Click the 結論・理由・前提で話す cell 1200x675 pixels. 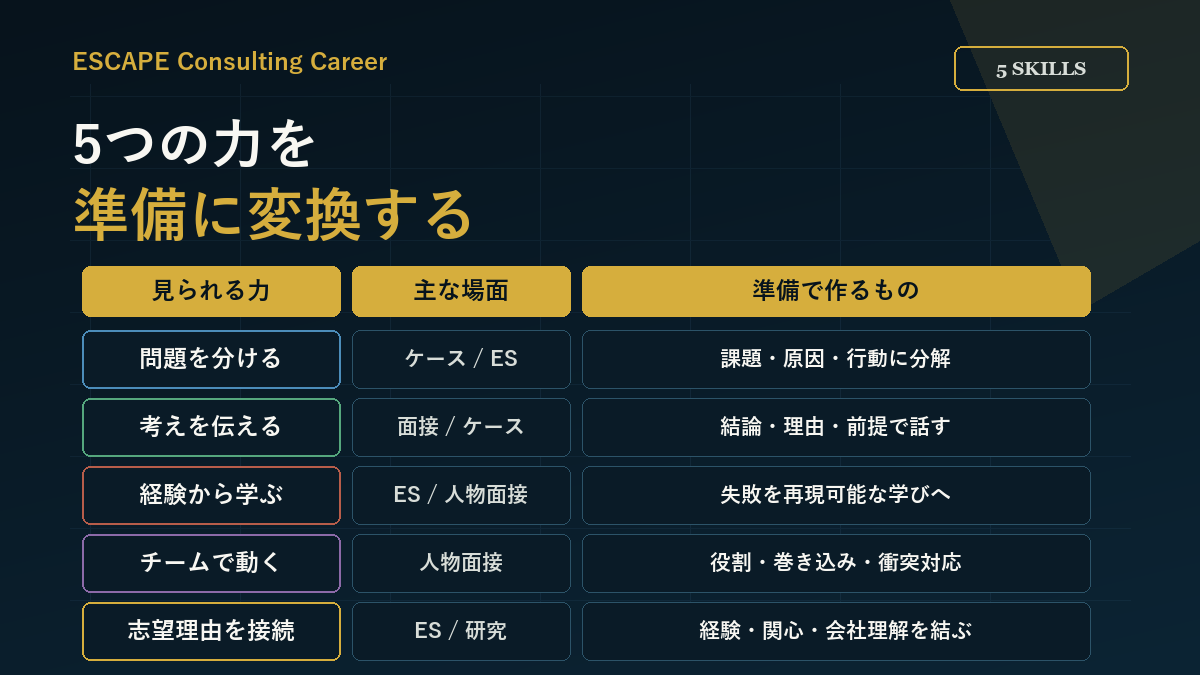pos(836,427)
